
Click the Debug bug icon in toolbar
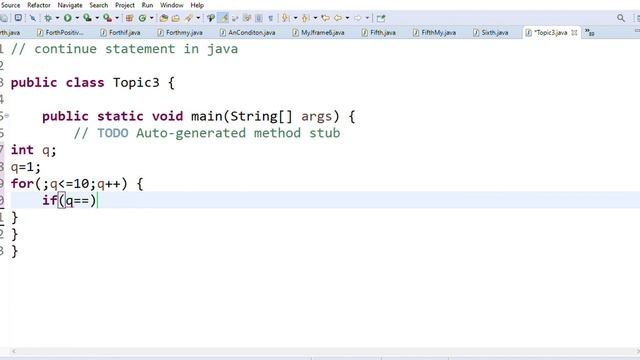click(x=48, y=18)
